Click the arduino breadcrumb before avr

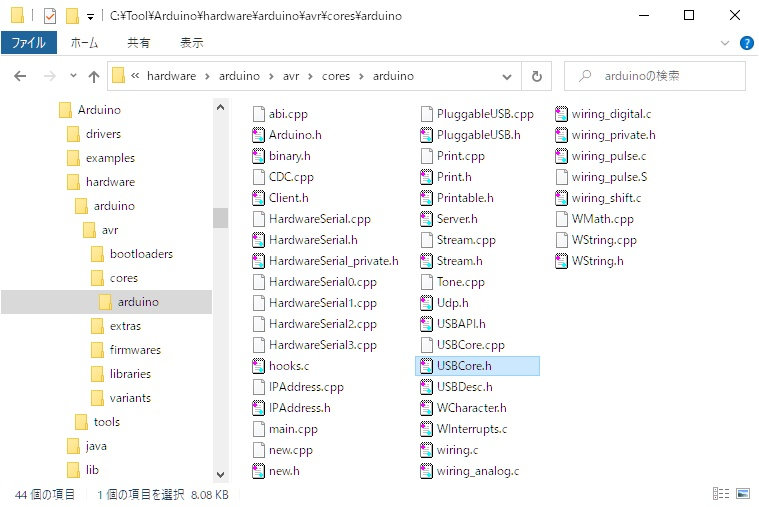(239, 76)
